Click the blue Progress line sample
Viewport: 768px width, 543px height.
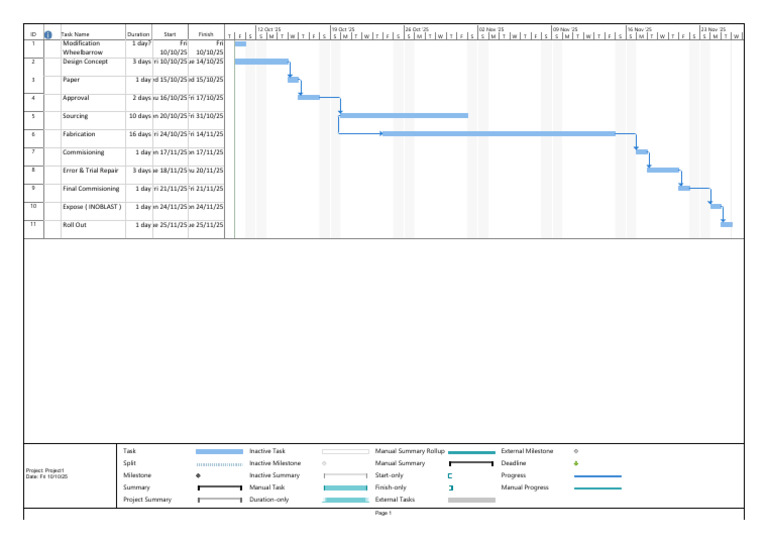tap(598, 476)
